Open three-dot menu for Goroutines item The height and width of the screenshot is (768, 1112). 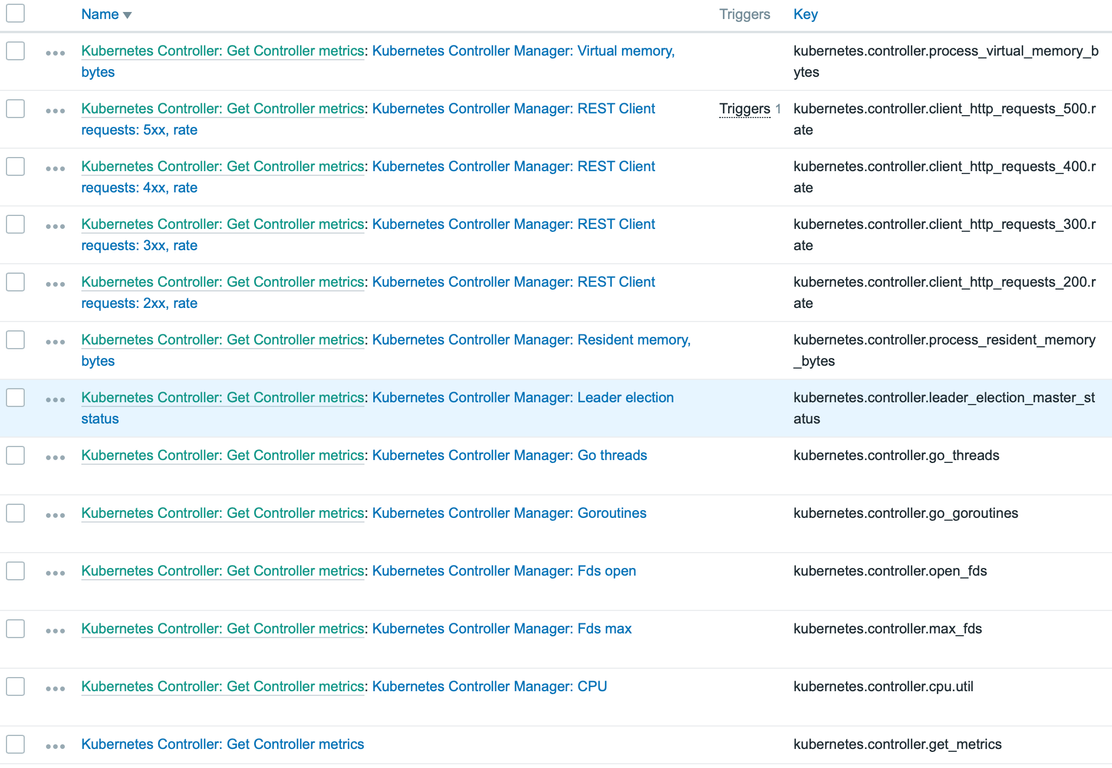pos(55,516)
